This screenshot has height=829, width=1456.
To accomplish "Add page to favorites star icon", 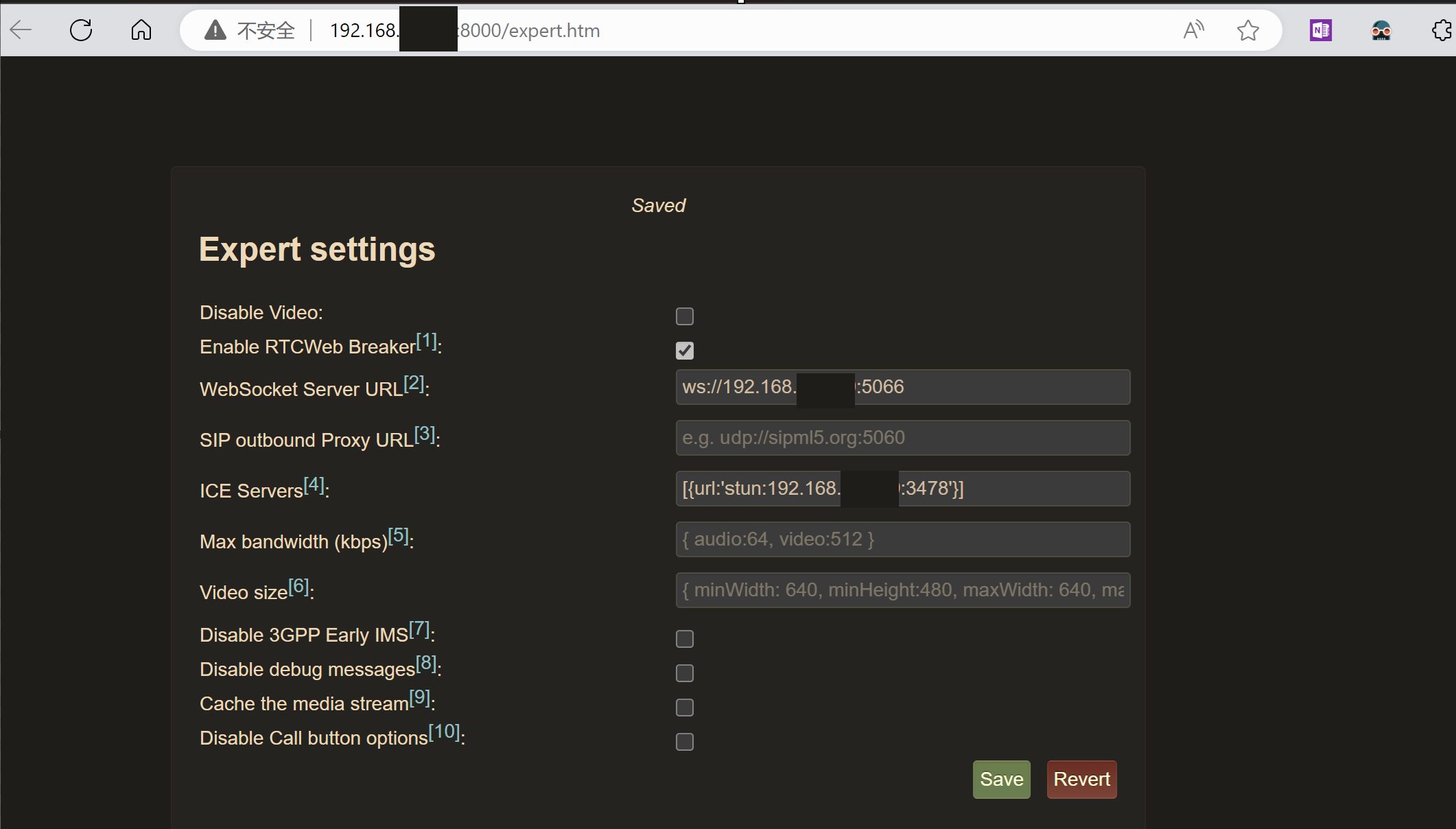I will point(1247,30).
